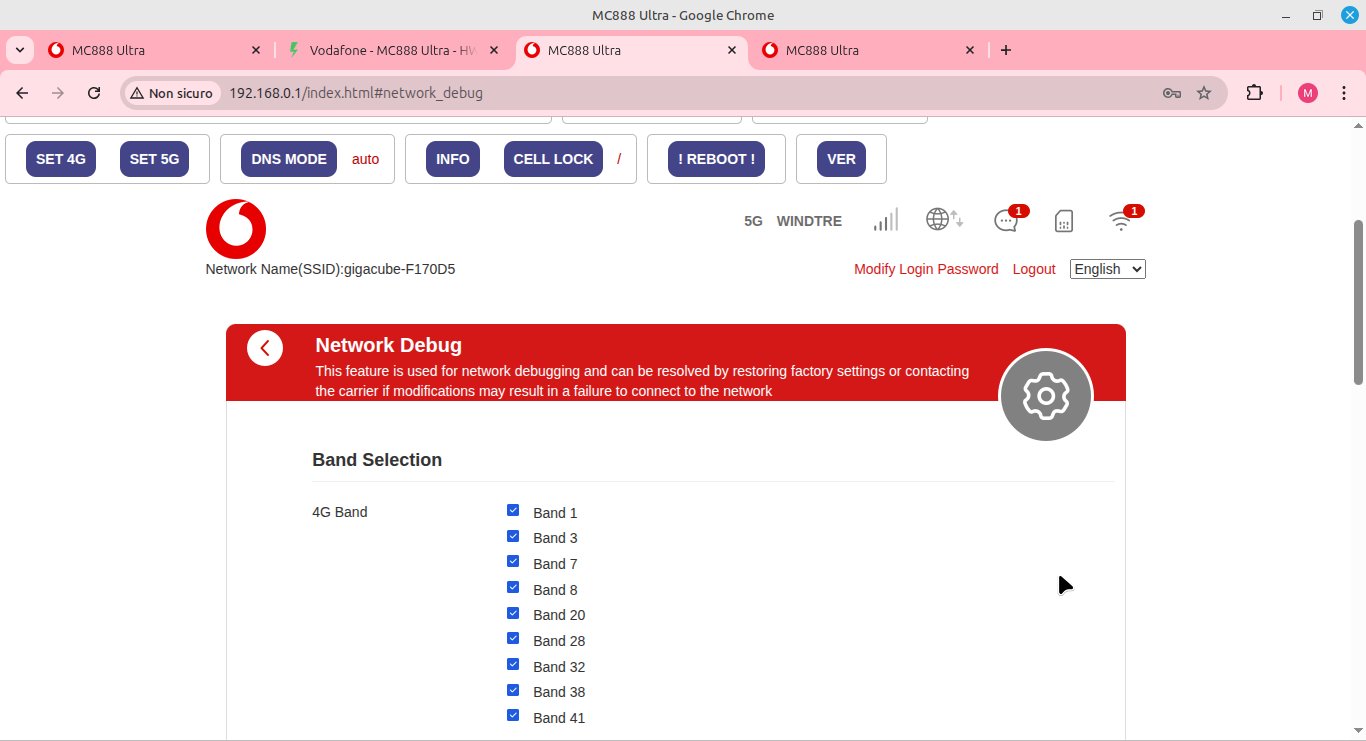Click the SIM card status icon

point(1064,221)
